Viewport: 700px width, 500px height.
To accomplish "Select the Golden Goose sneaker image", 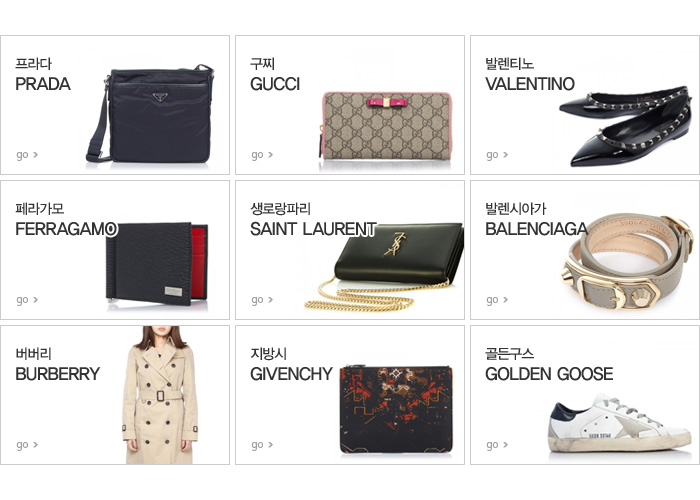I will tap(620, 424).
